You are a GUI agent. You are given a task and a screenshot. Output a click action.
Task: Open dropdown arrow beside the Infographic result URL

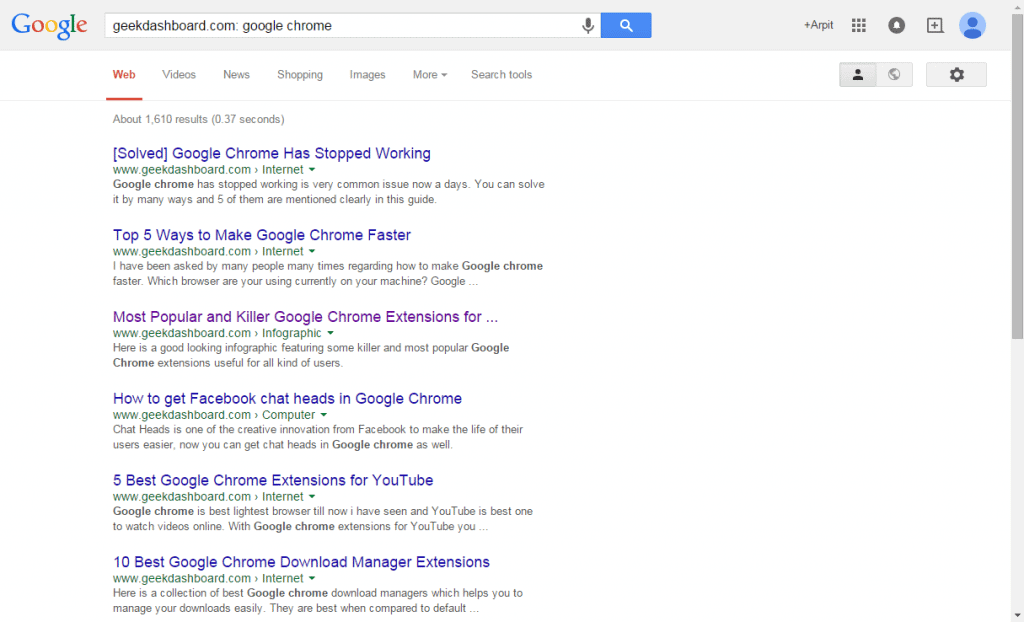click(329, 333)
